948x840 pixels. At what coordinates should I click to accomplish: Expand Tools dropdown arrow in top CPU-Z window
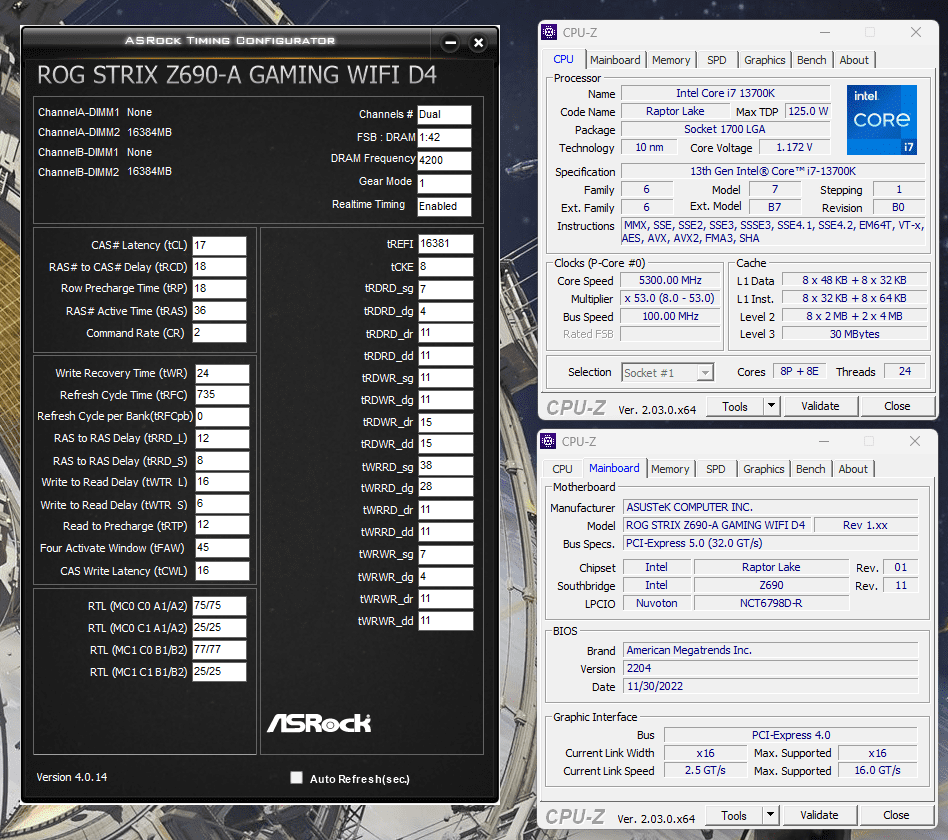[771, 406]
